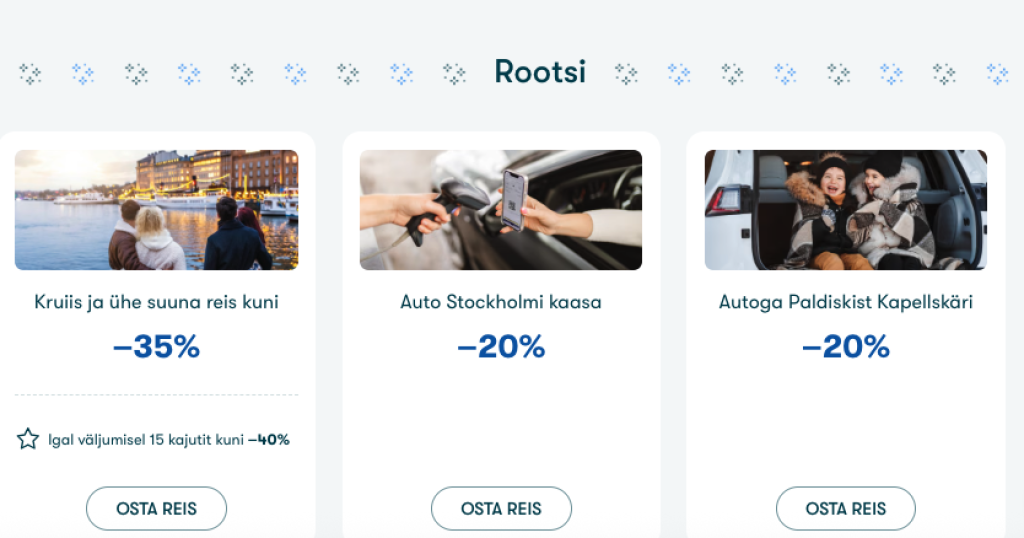Click the 'Kruiis ja ühe suuna reis kuni' title

[156, 302]
